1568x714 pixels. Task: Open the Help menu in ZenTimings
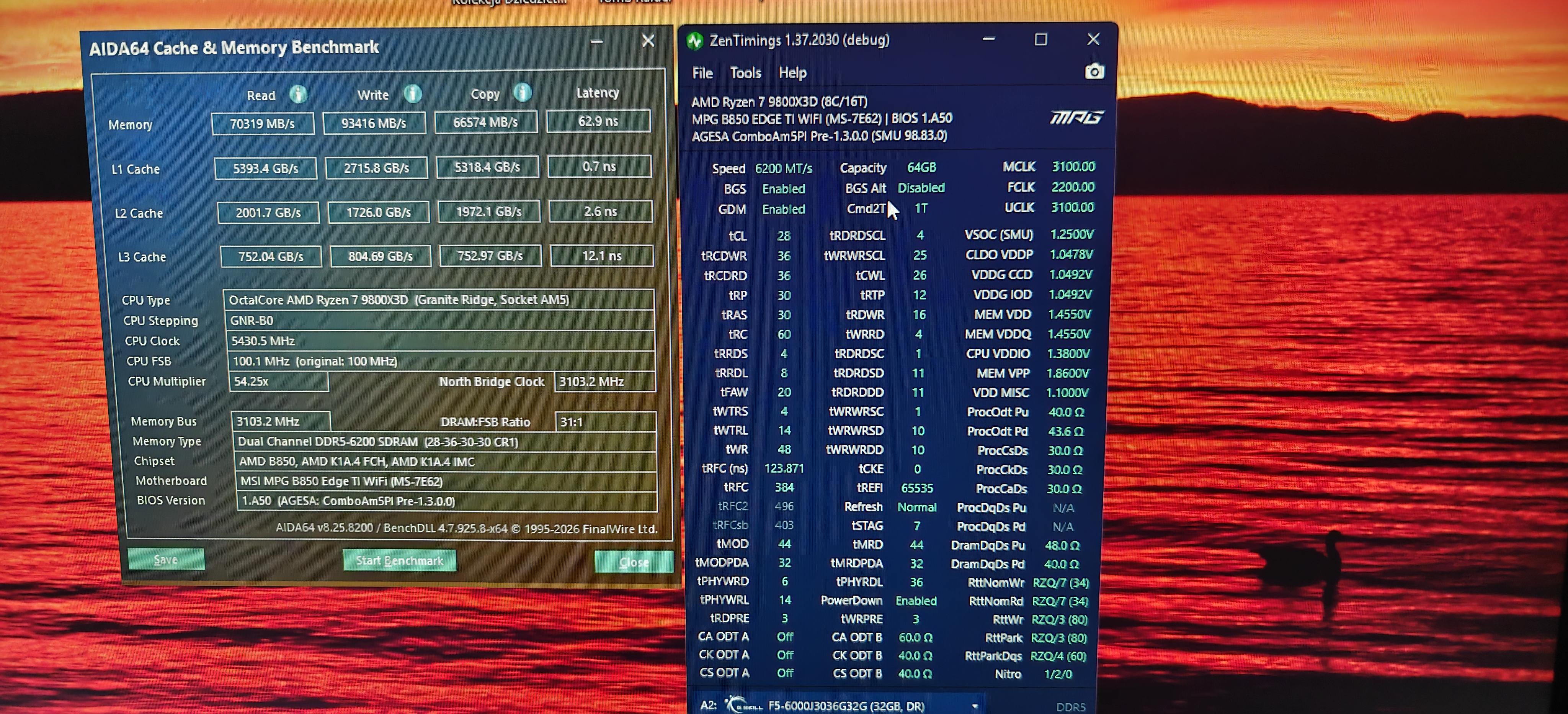(792, 73)
